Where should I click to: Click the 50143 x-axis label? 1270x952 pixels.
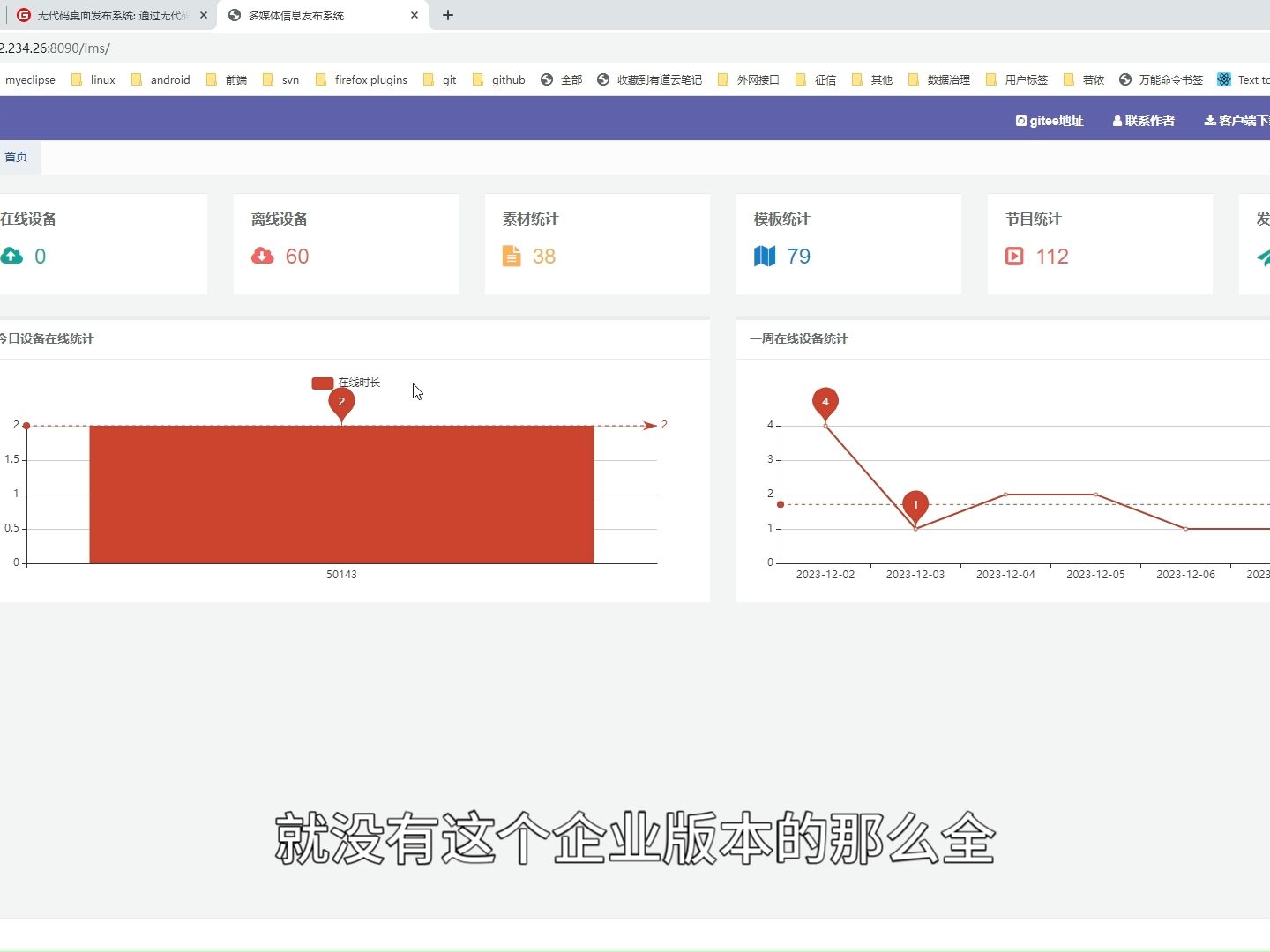(x=342, y=575)
